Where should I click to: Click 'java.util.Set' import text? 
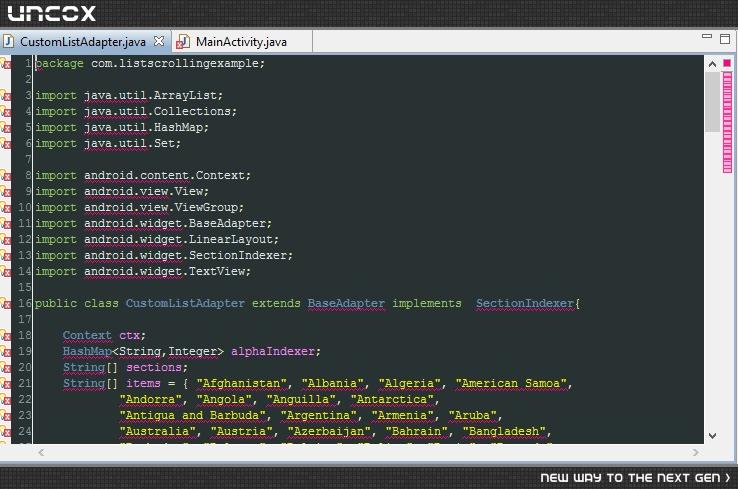(129, 144)
